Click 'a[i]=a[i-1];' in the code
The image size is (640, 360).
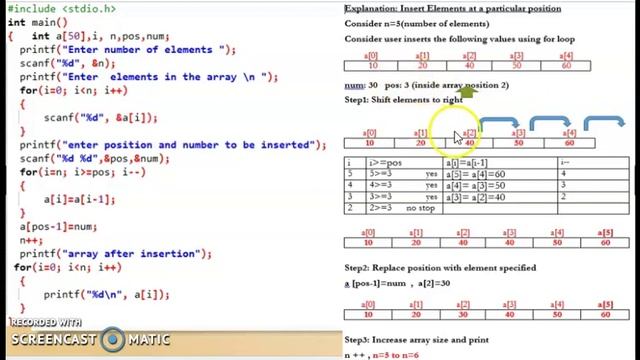pos(80,200)
